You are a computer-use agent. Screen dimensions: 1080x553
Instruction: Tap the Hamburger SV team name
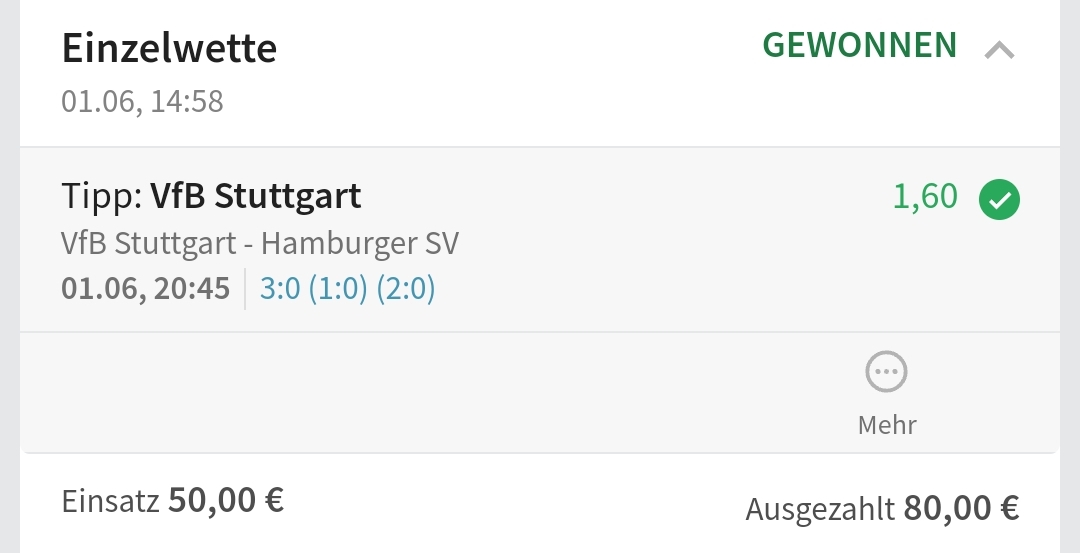coord(360,243)
